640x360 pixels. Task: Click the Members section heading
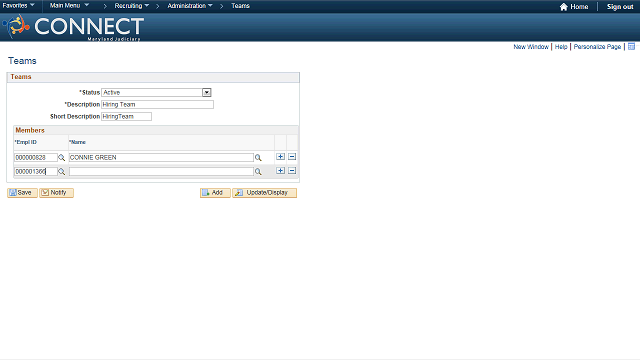pyautogui.click(x=30, y=130)
